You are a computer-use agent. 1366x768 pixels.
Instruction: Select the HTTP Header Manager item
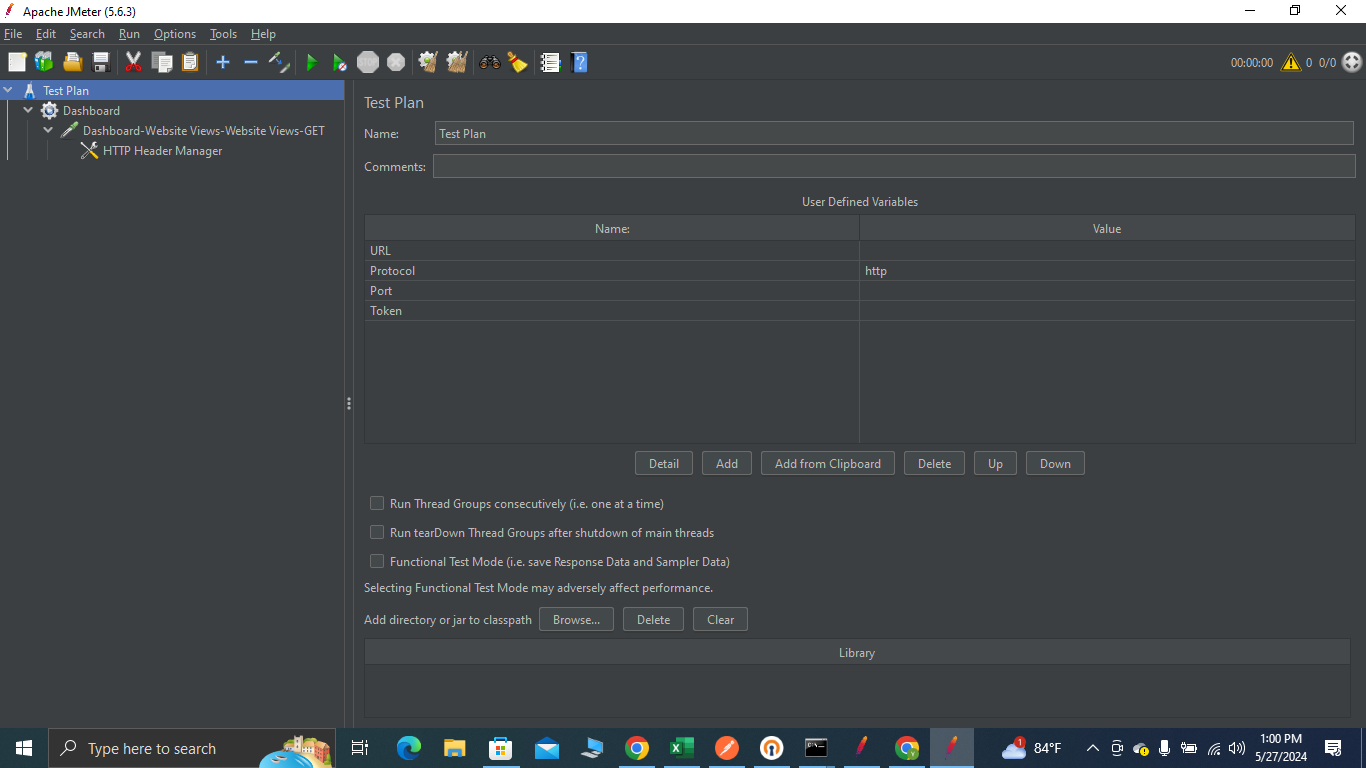[162, 150]
